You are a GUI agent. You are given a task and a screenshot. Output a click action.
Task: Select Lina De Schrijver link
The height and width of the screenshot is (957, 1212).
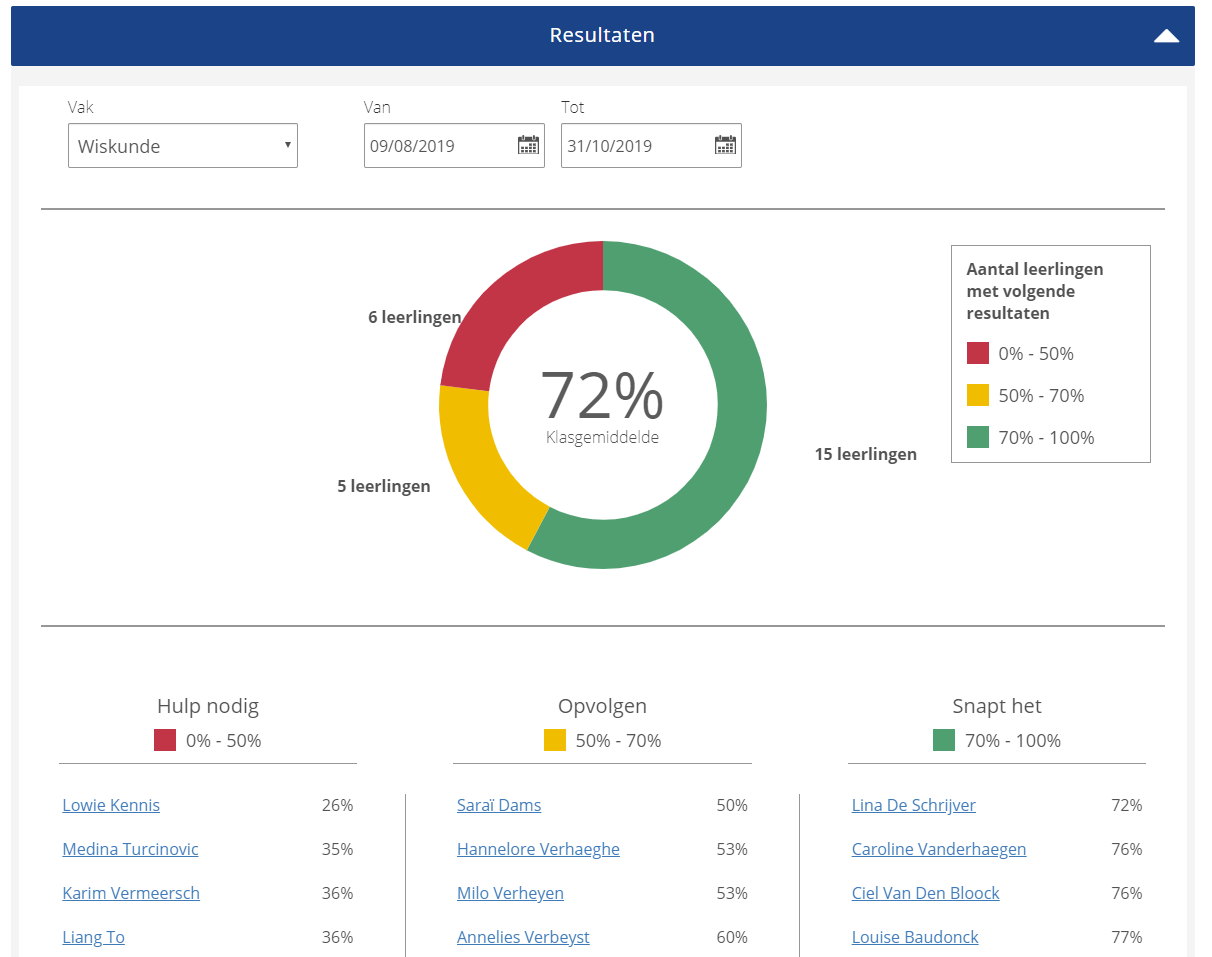point(913,805)
